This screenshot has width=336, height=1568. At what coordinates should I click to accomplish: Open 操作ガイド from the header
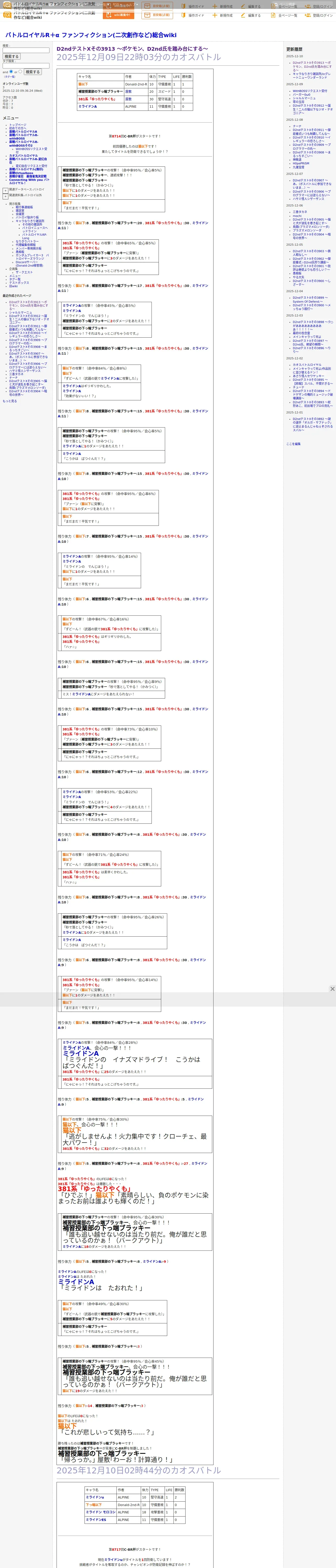click(193, 15)
